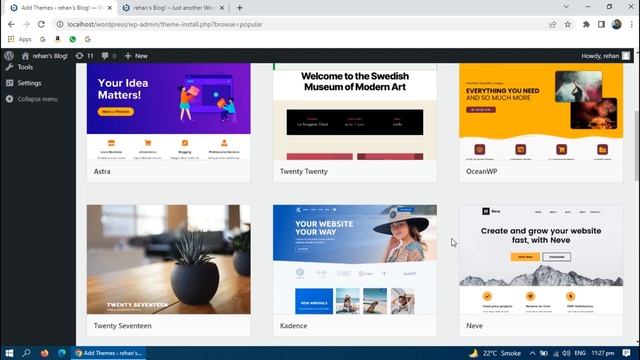640x360 pixels.
Task: Open the volume control in the tray
Action: click(x=566, y=353)
